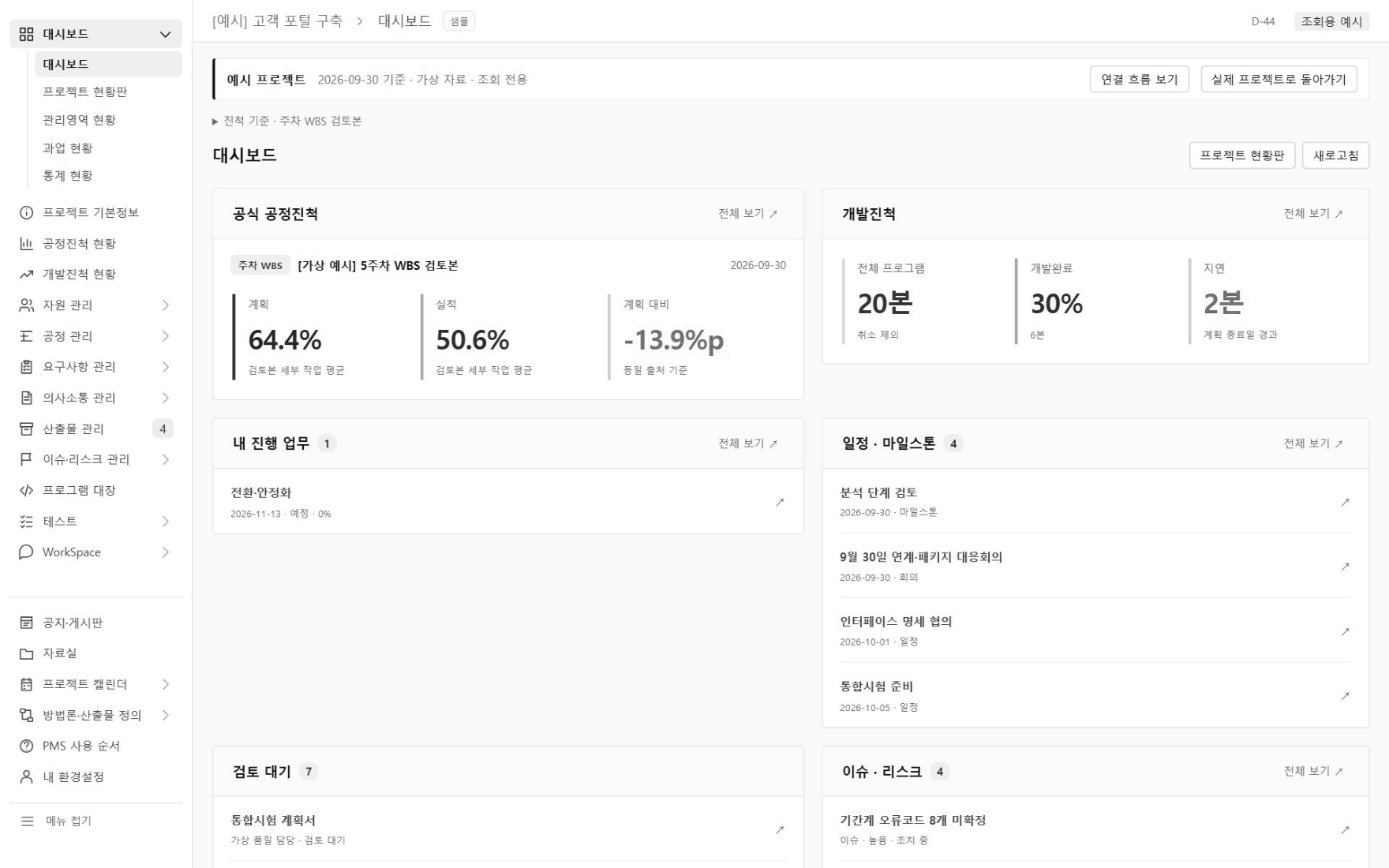Select 프로젝트 현황판 in the sidebar submenu

(x=108, y=92)
